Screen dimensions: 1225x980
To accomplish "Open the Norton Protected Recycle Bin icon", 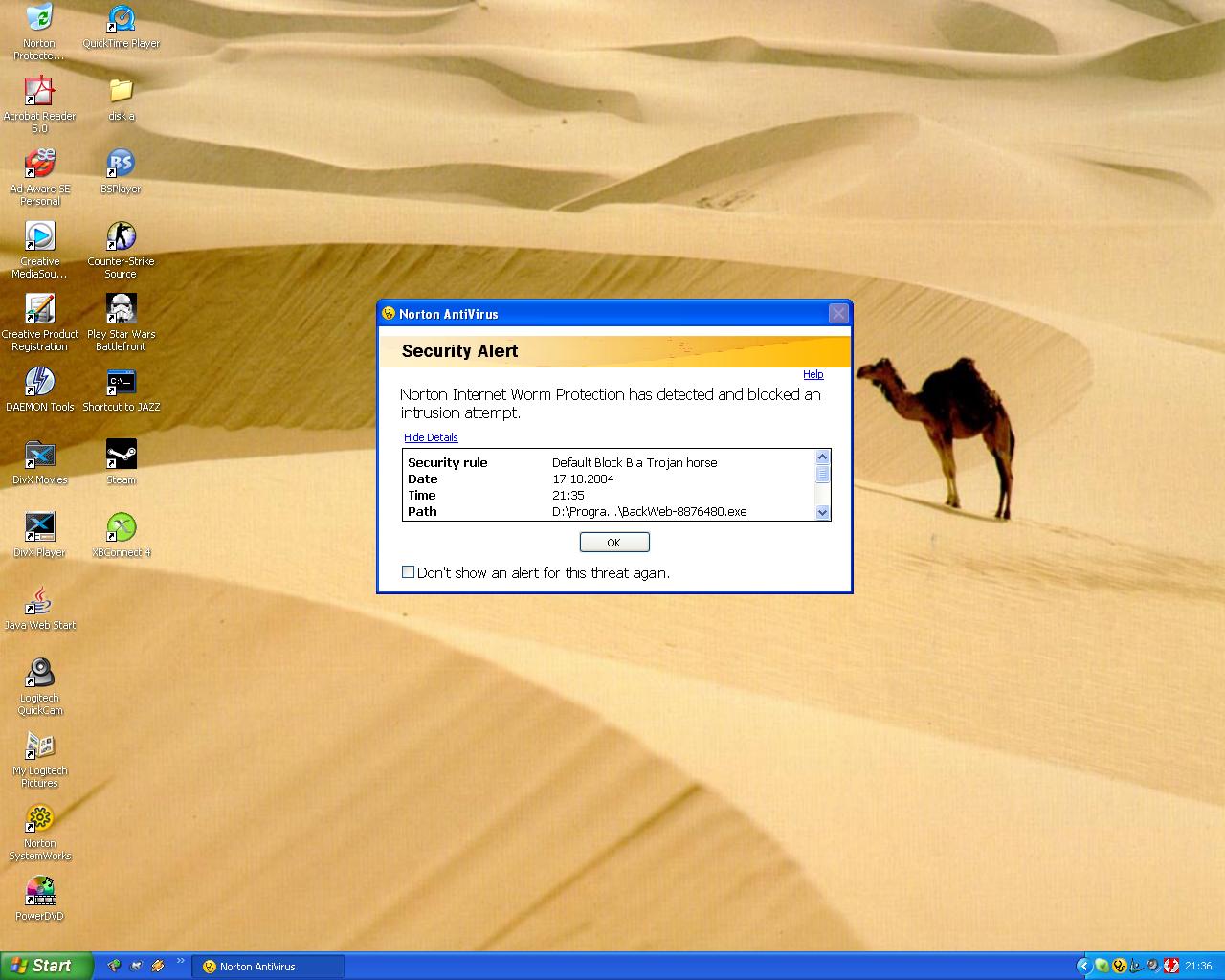I will 39,31.
